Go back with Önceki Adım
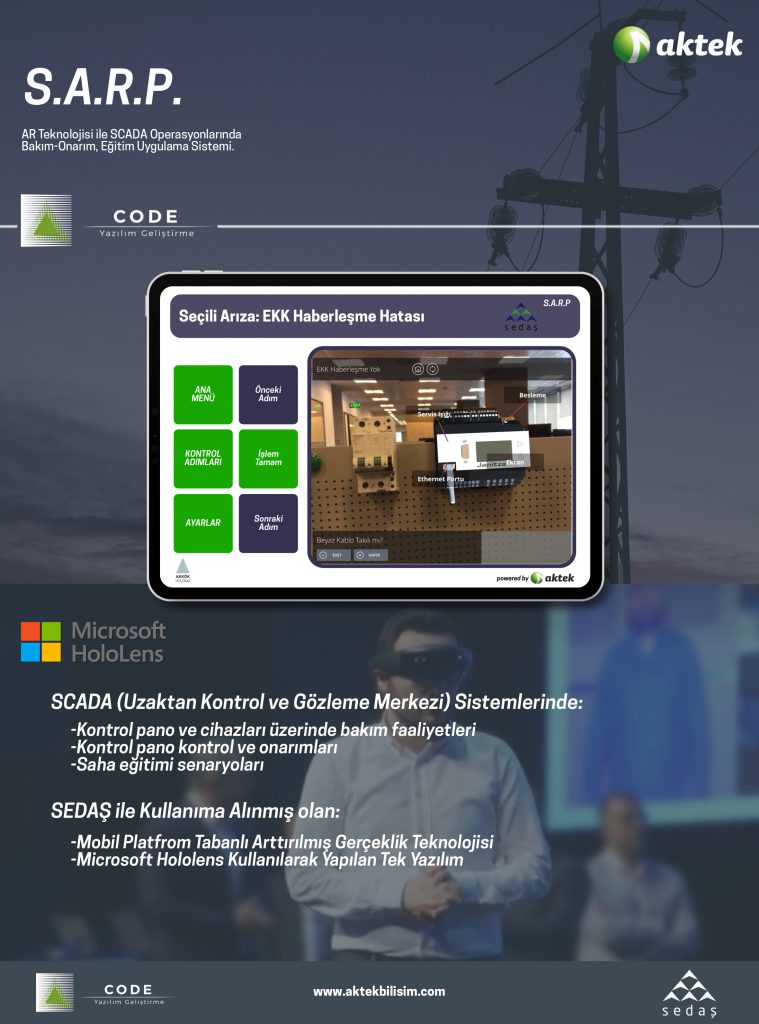The width and height of the screenshot is (759, 1024). 268,394
